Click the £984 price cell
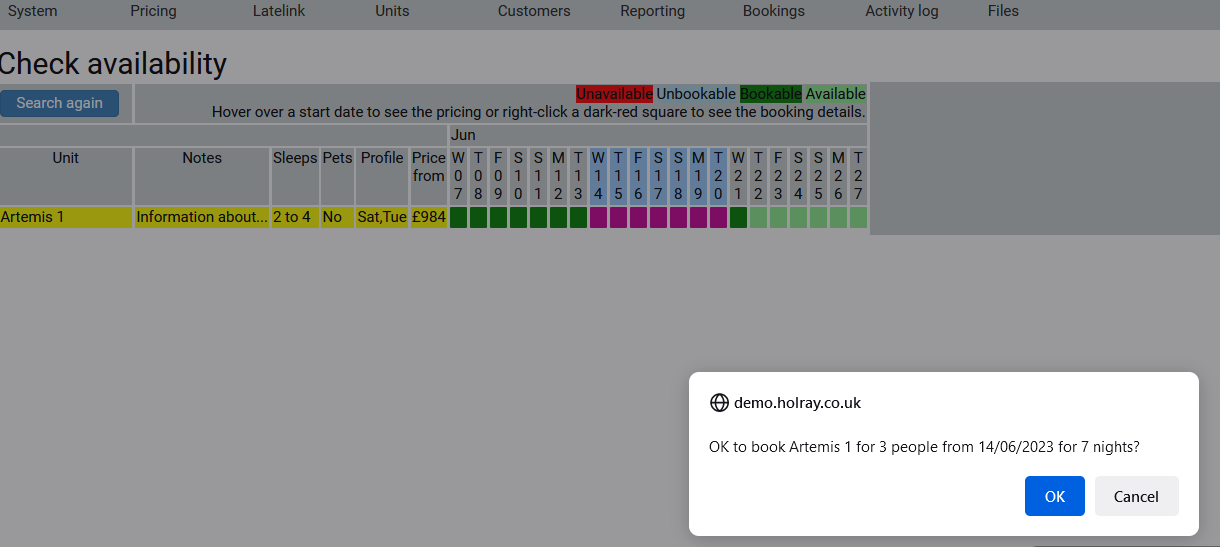This screenshot has width=1220, height=547. point(429,217)
